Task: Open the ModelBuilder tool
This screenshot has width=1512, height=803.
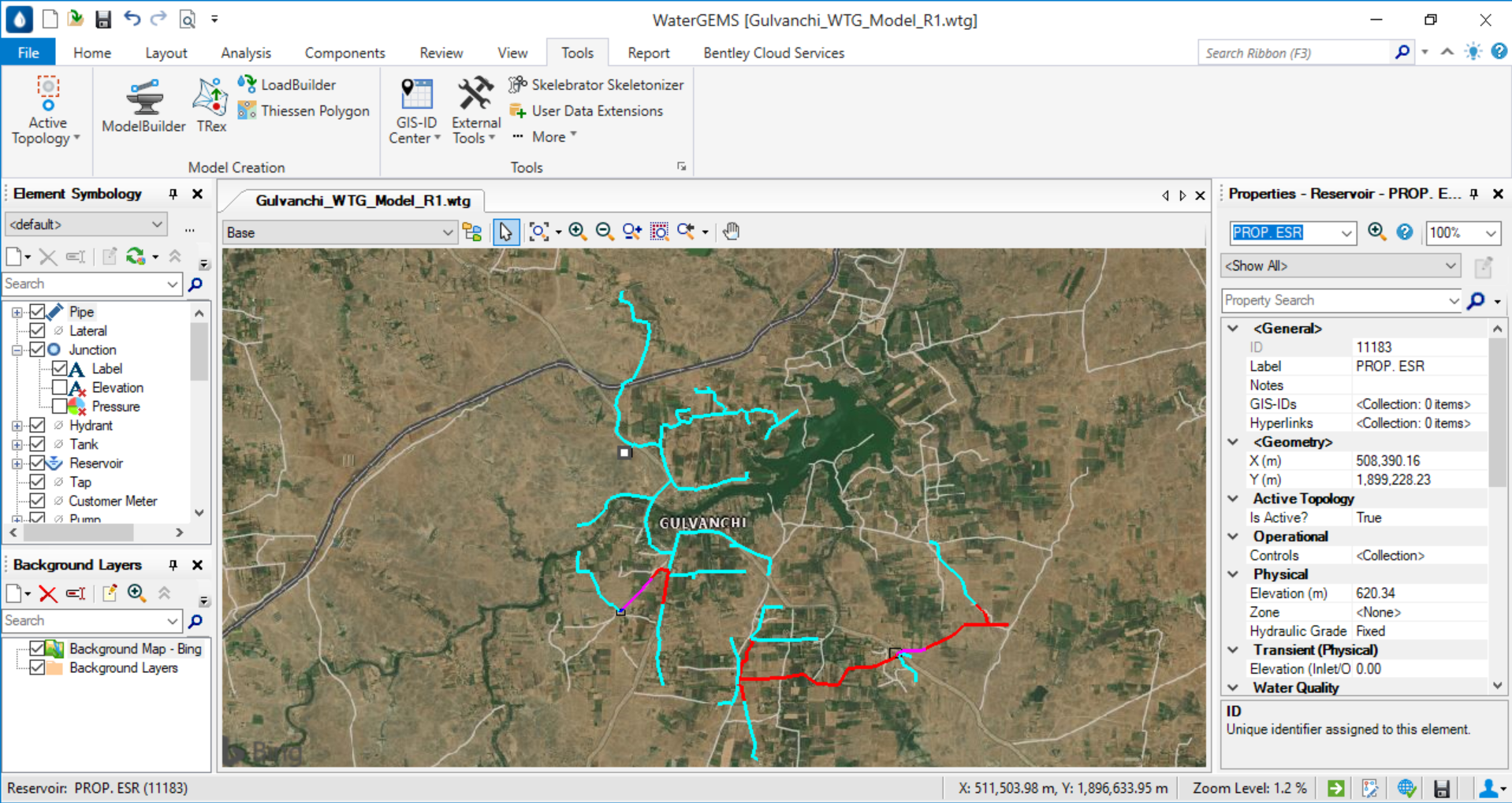Action: click(x=143, y=106)
